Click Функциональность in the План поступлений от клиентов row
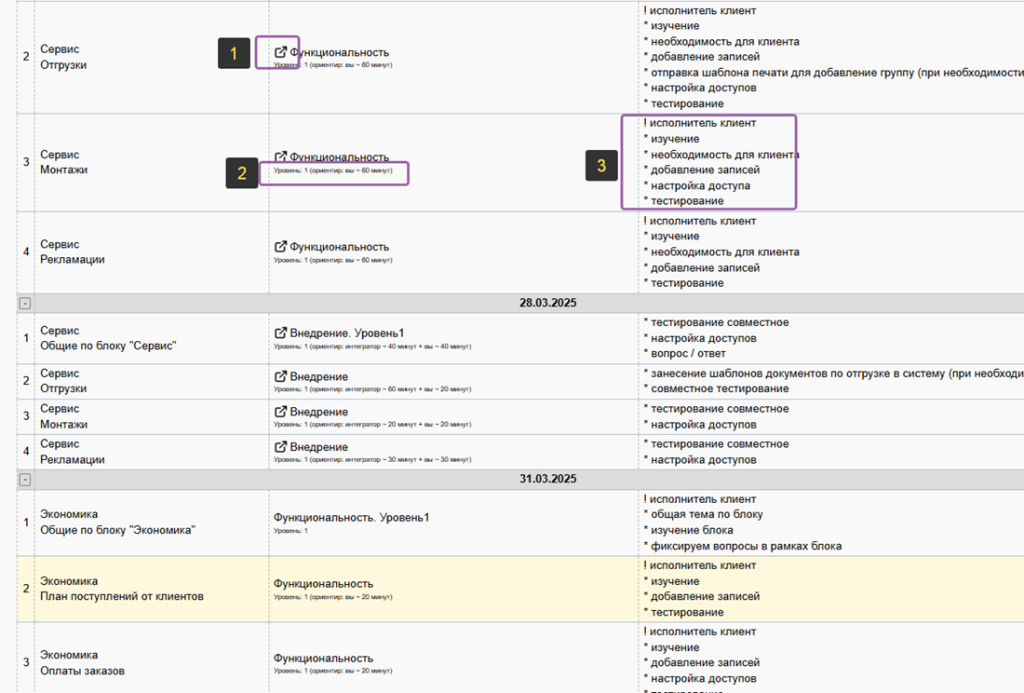This screenshot has width=1024, height=693. (323, 583)
